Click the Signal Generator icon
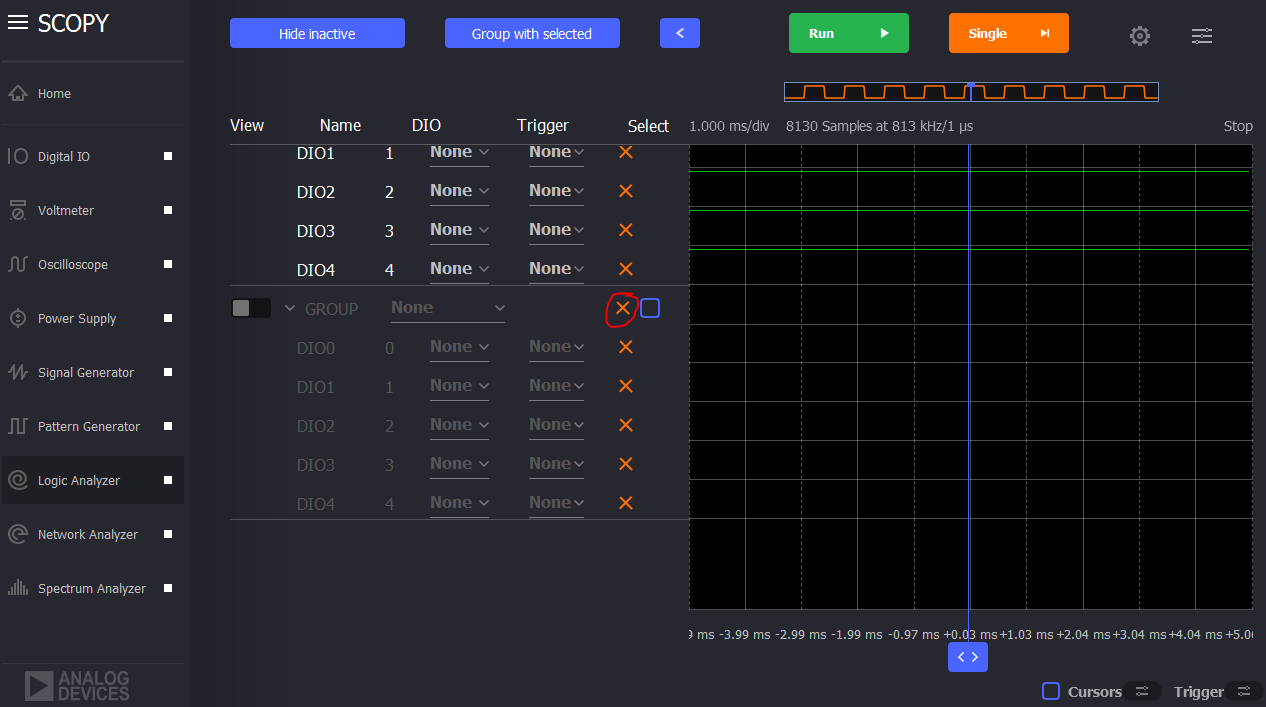The height and width of the screenshot is (707, 1266). pyautogui.click(x=17, y=372)
